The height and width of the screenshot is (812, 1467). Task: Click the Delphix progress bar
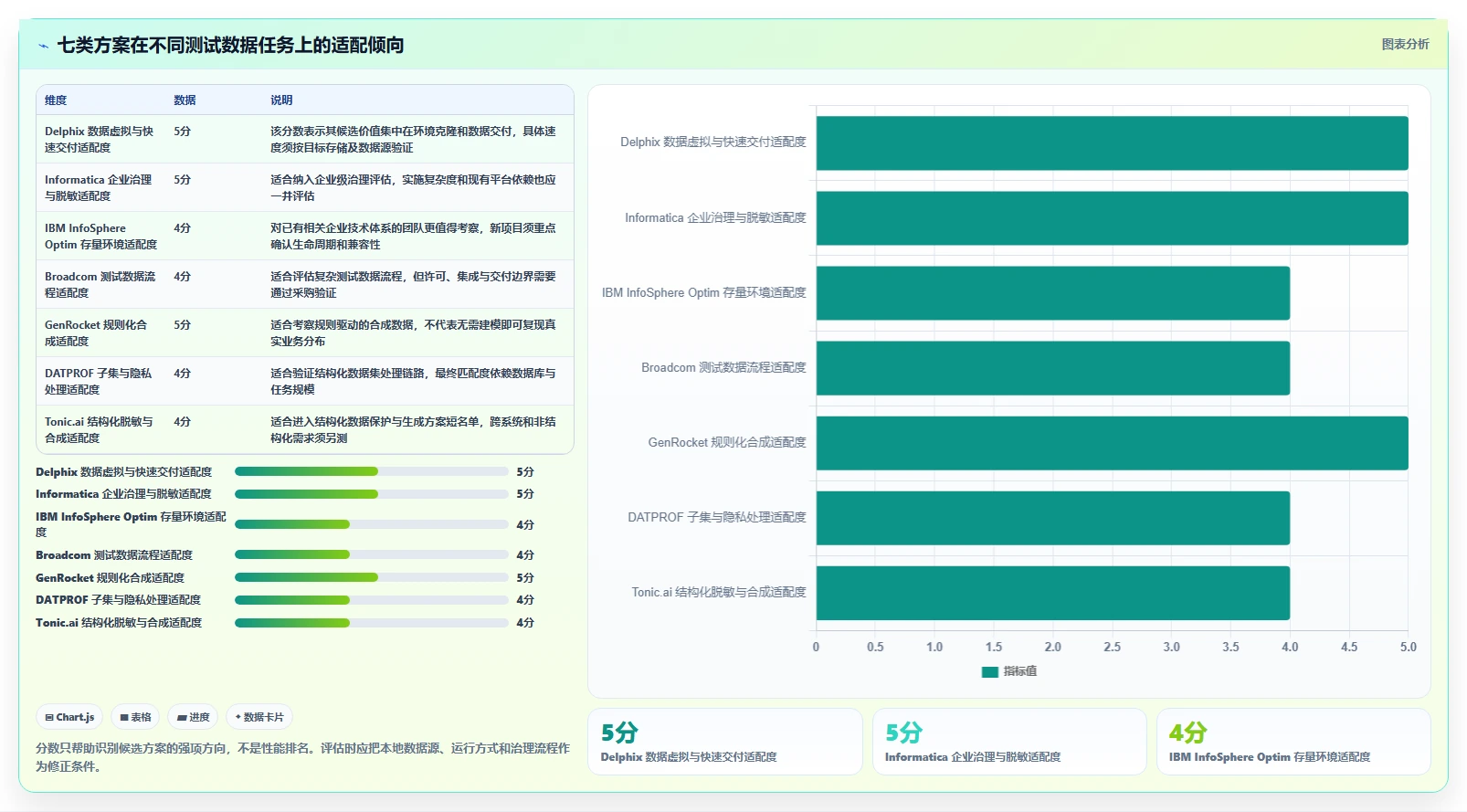point(372,471)
